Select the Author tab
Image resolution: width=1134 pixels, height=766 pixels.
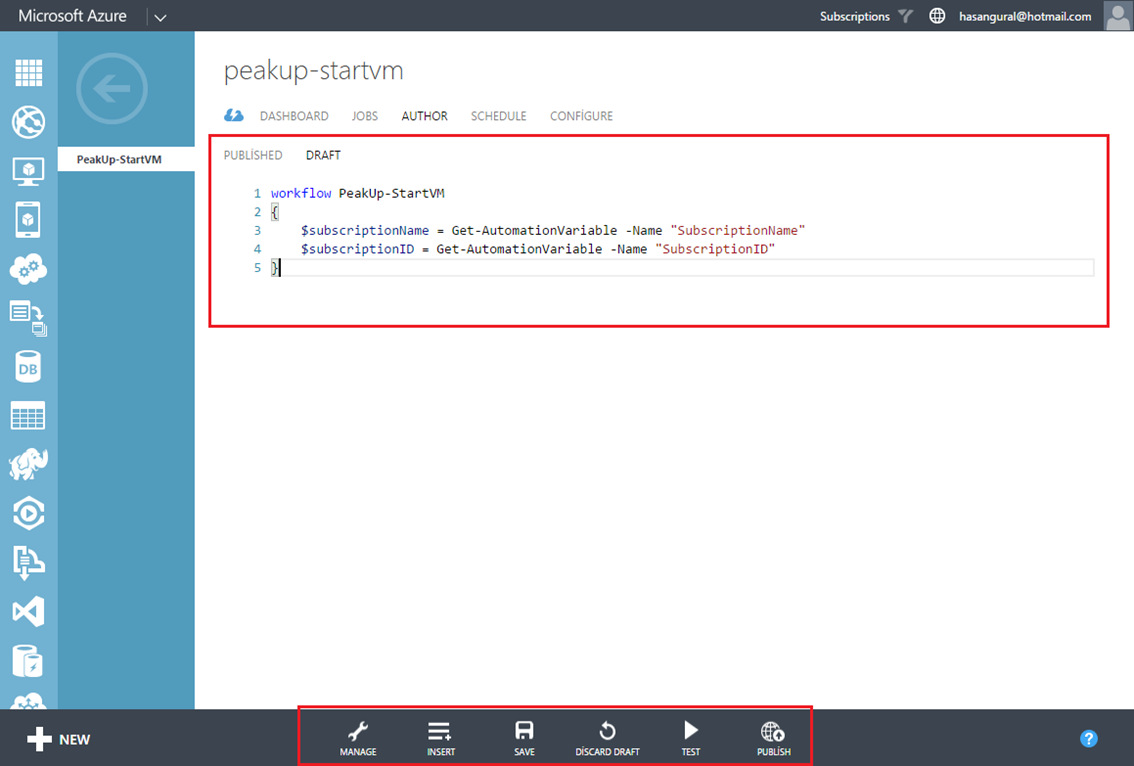425,116
